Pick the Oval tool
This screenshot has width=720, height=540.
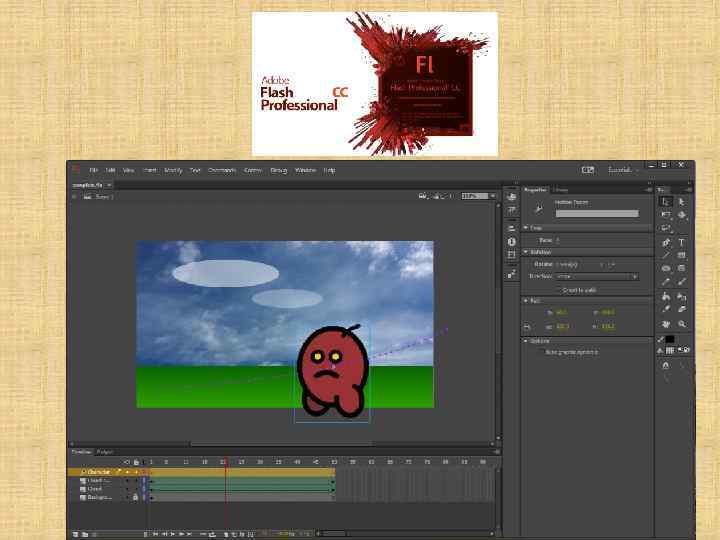[666, 269]
